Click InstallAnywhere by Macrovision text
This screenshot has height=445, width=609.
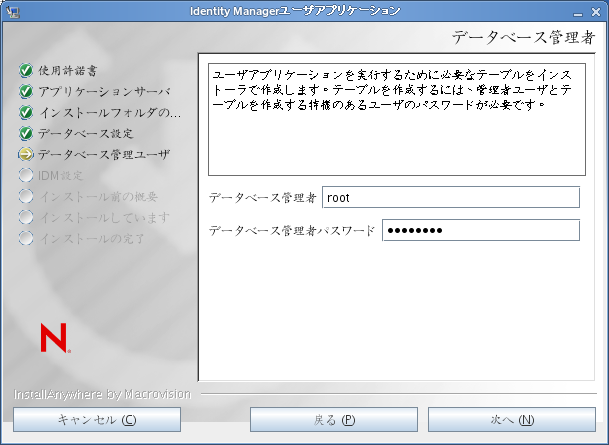coord(103,394)
